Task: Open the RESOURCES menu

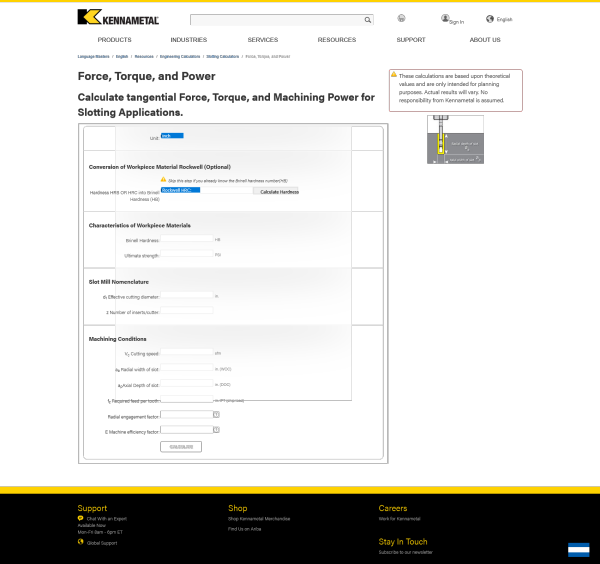Action: click(x=337, y=40)
